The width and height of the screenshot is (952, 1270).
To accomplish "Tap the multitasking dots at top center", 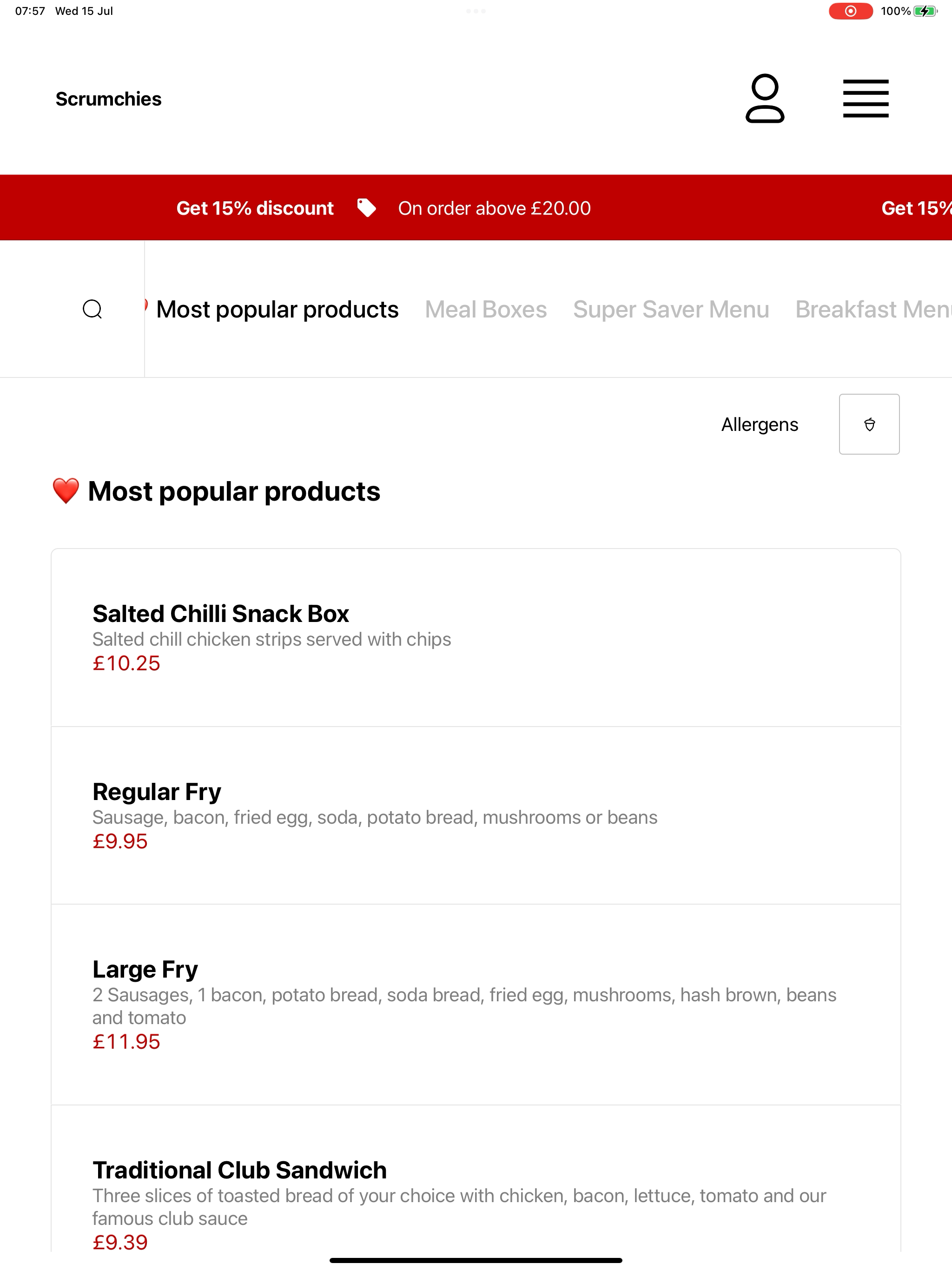I will point(476,11).
